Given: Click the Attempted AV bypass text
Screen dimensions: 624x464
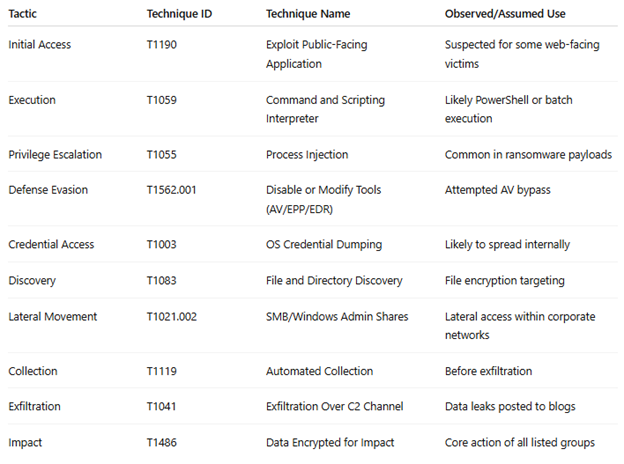Looking at the screenshot, I should click(497, 190).
